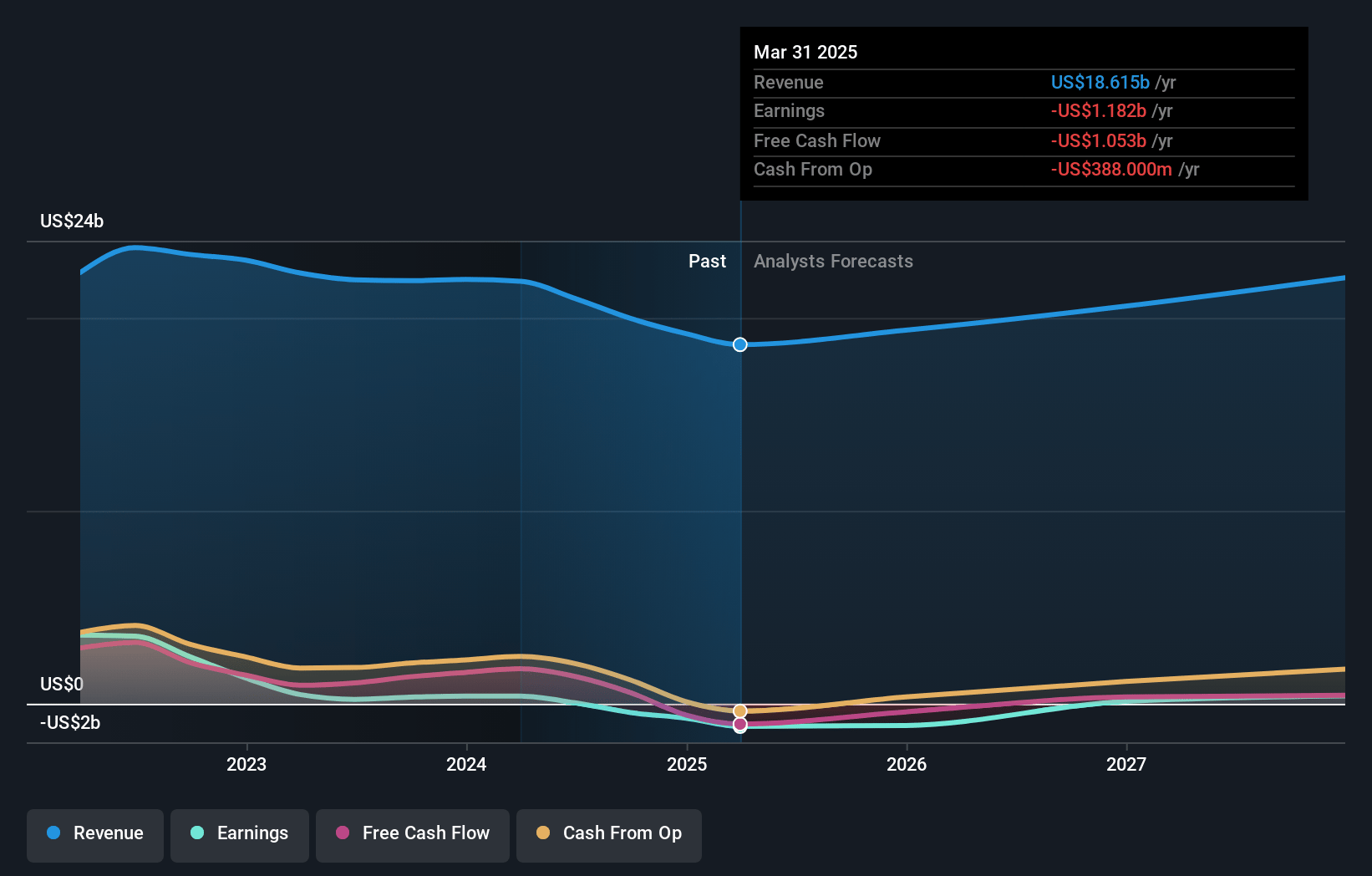Click the 2025 x-axis label

pyautogui.click(x=687, y=764)
